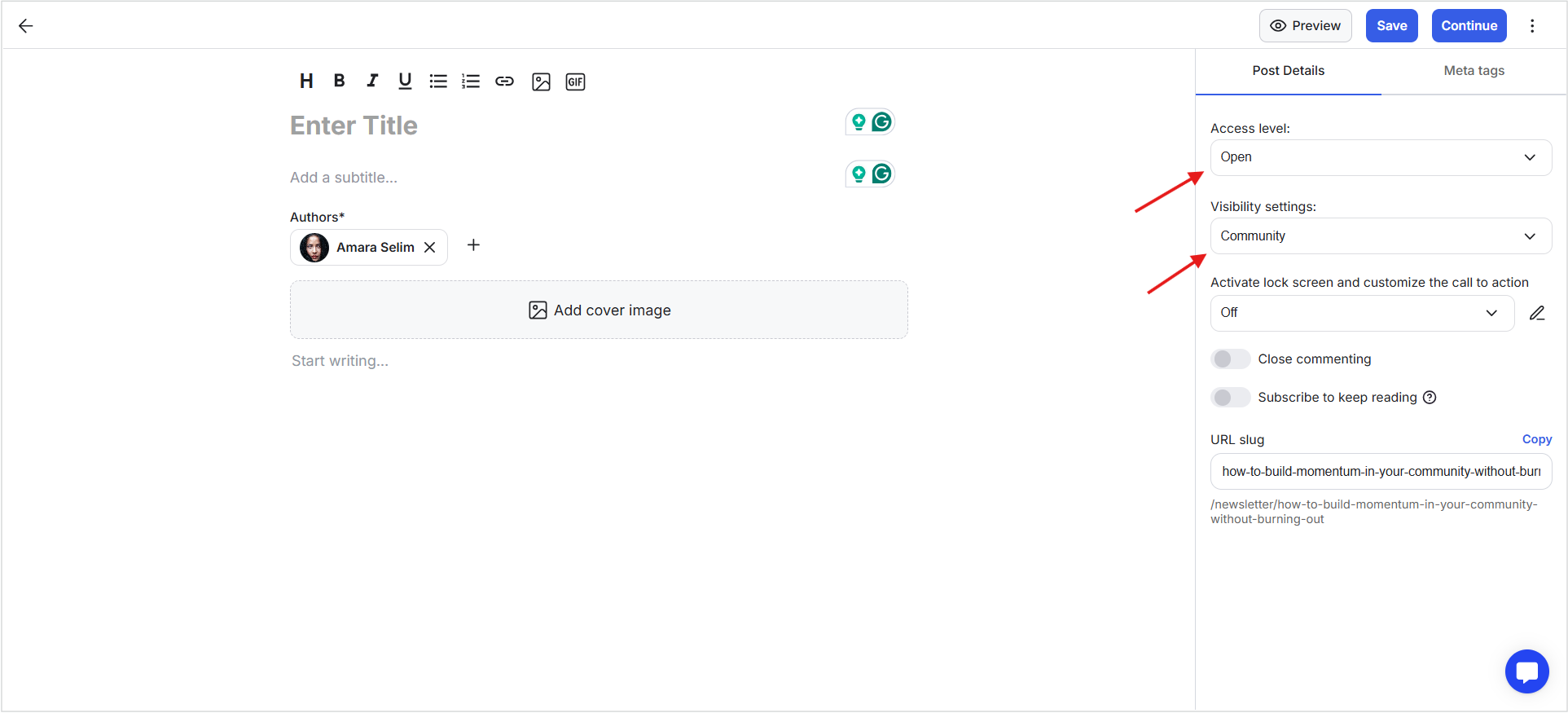The height and width of the screenshot is (713, 1568).
Task: Click the lightbulb suggestion icon beside the title
Action: point(859,122)
